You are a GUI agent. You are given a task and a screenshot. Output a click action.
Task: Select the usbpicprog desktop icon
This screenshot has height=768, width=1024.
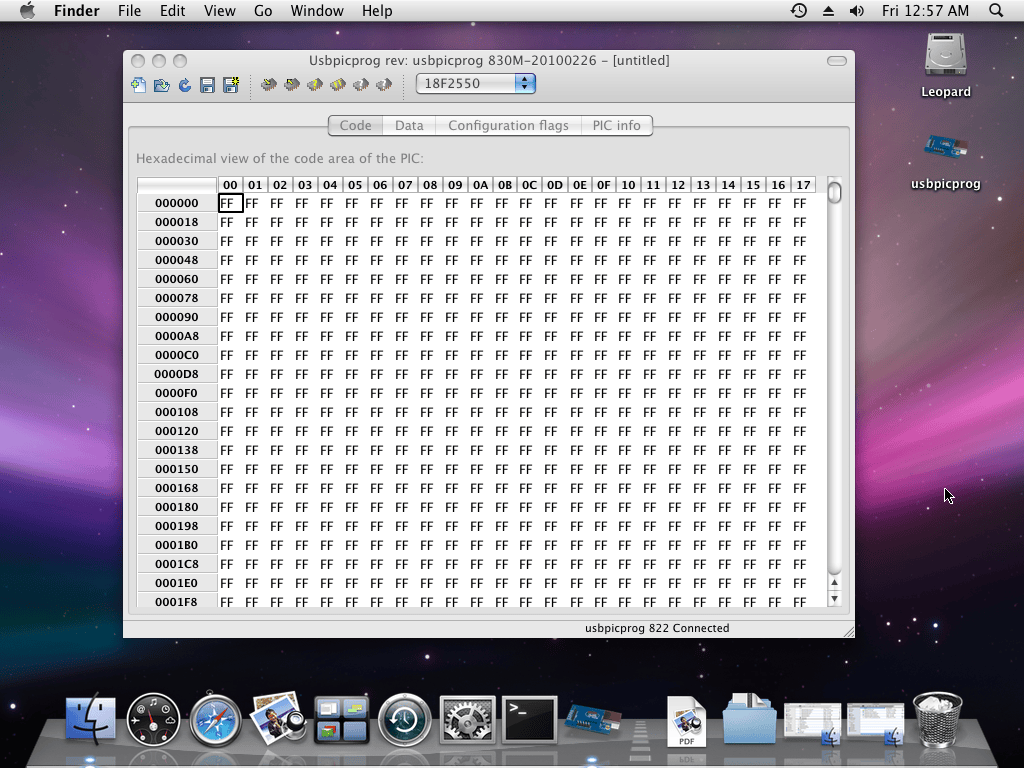click(946, 161)
